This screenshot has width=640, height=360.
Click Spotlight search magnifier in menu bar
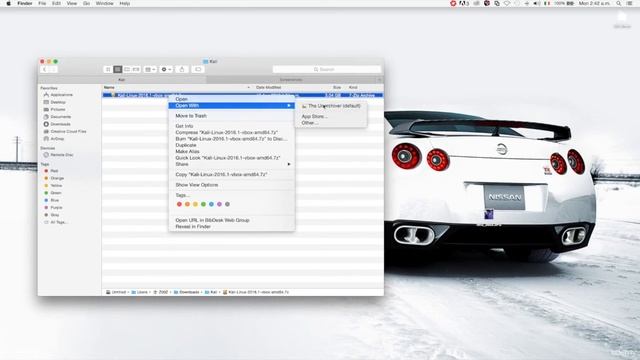(x=619, y=3)
